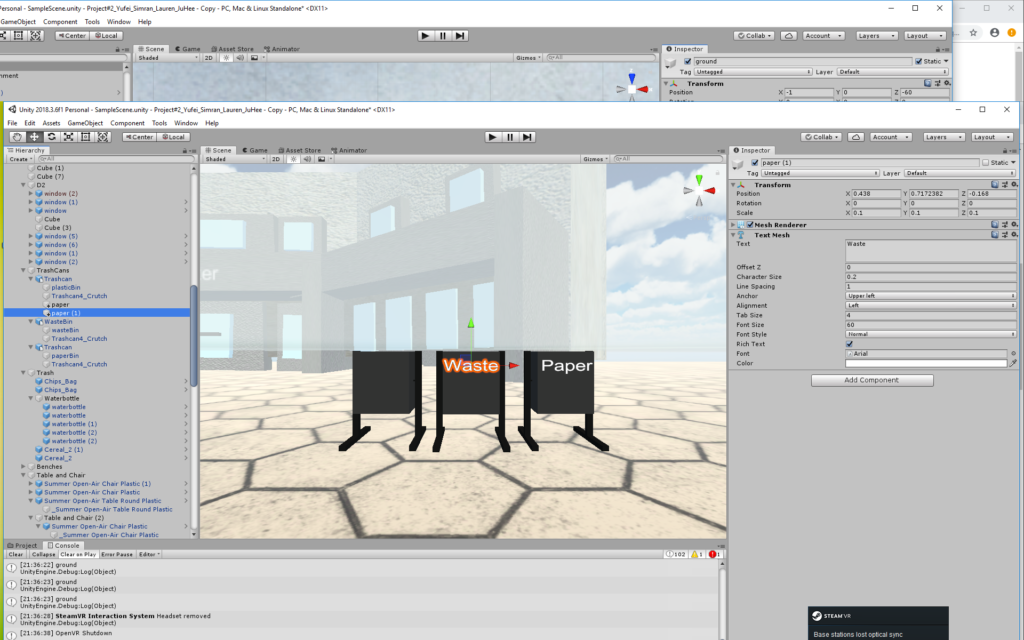Disable the Mesh Renderer component checkbox

coord(750,225)
